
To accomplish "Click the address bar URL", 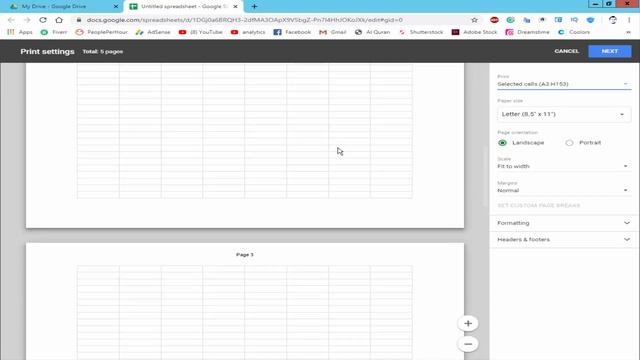I will point(245,20).
